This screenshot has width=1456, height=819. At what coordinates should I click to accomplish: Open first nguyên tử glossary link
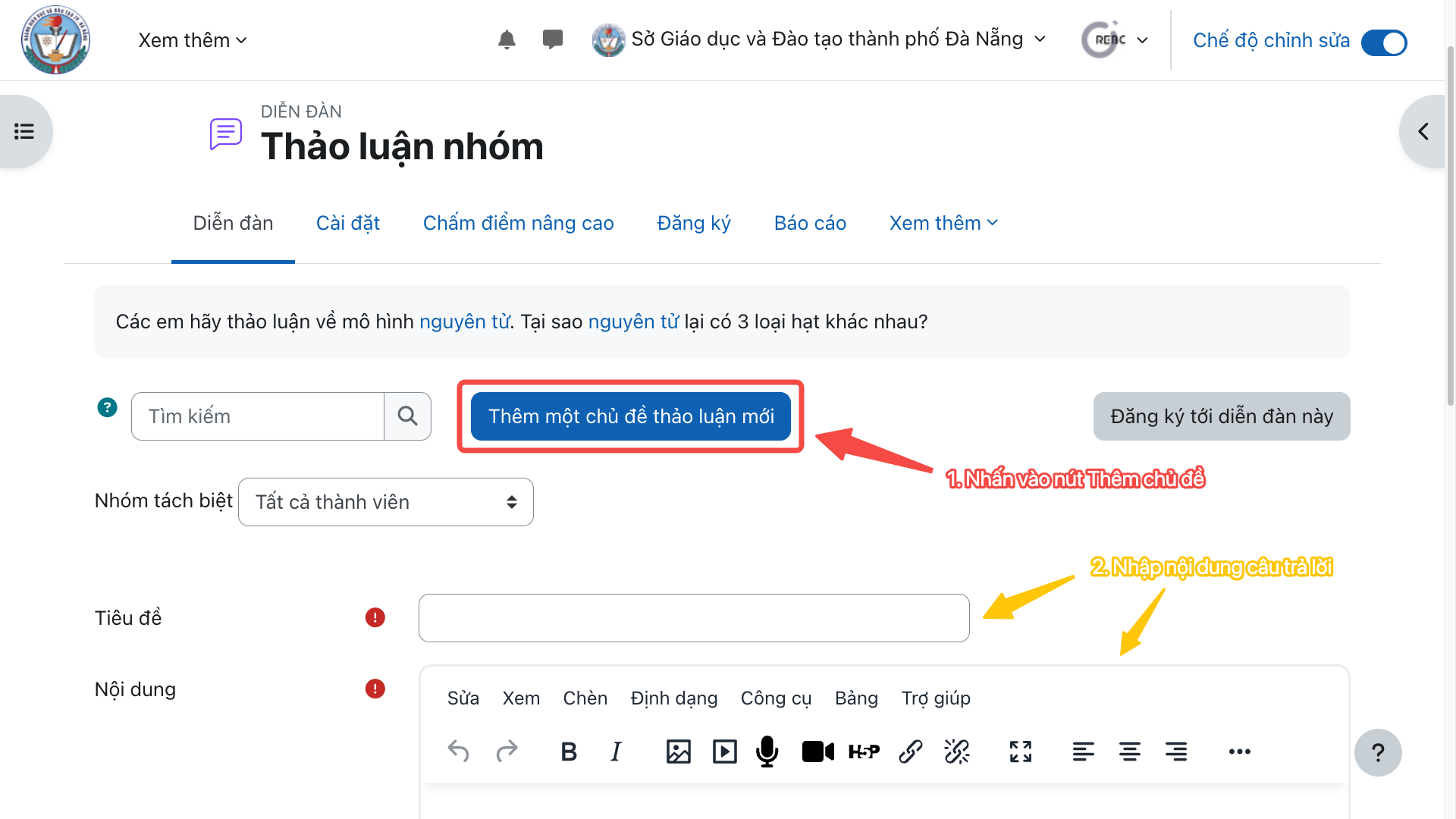tap(464, 322)
